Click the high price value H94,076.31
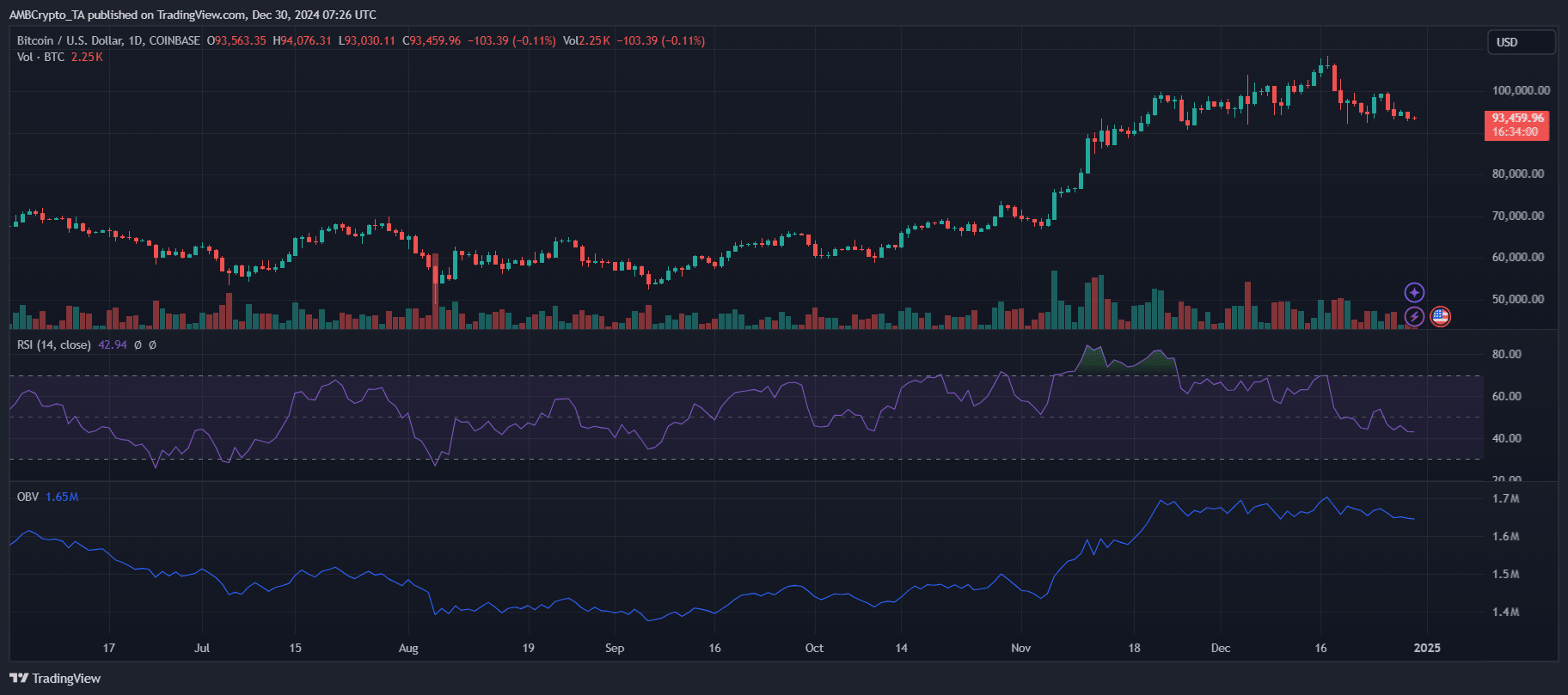The image size is (1568, 695). point(302,40)
